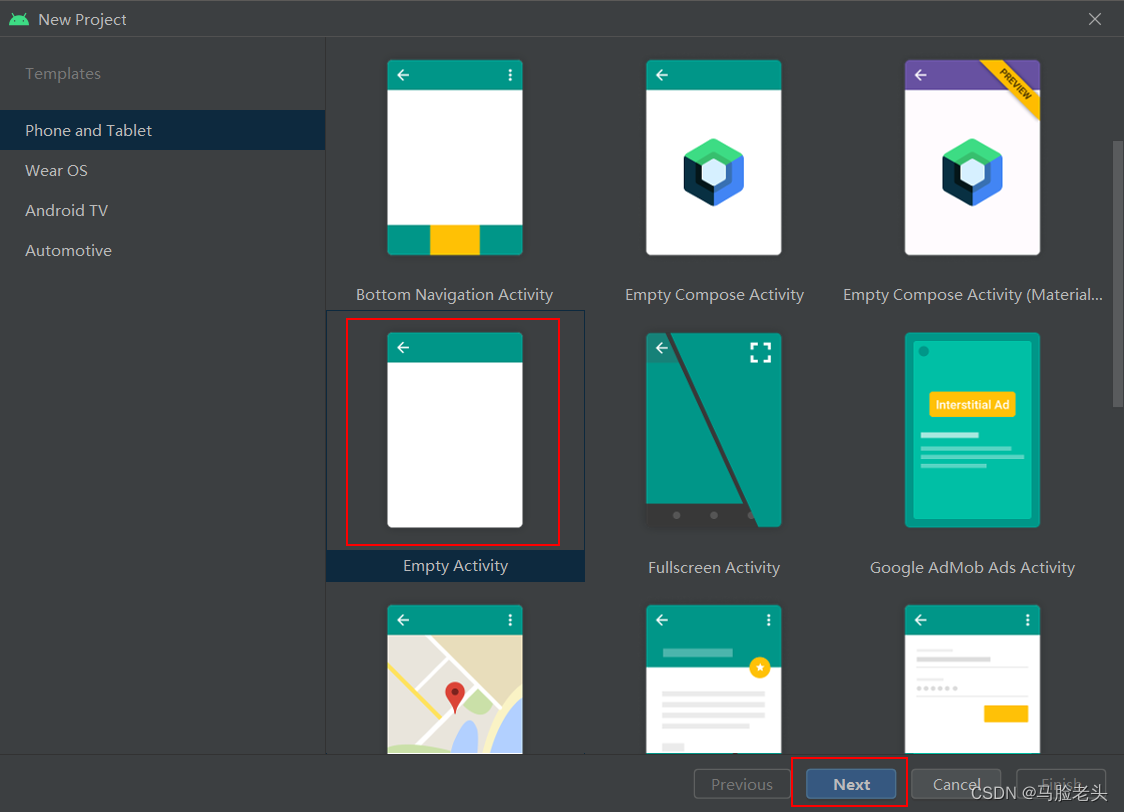The height and width of the screenshot is (812, 1124).
Task: Click the template list scrollbar
Action: (x=1118, y=274)
